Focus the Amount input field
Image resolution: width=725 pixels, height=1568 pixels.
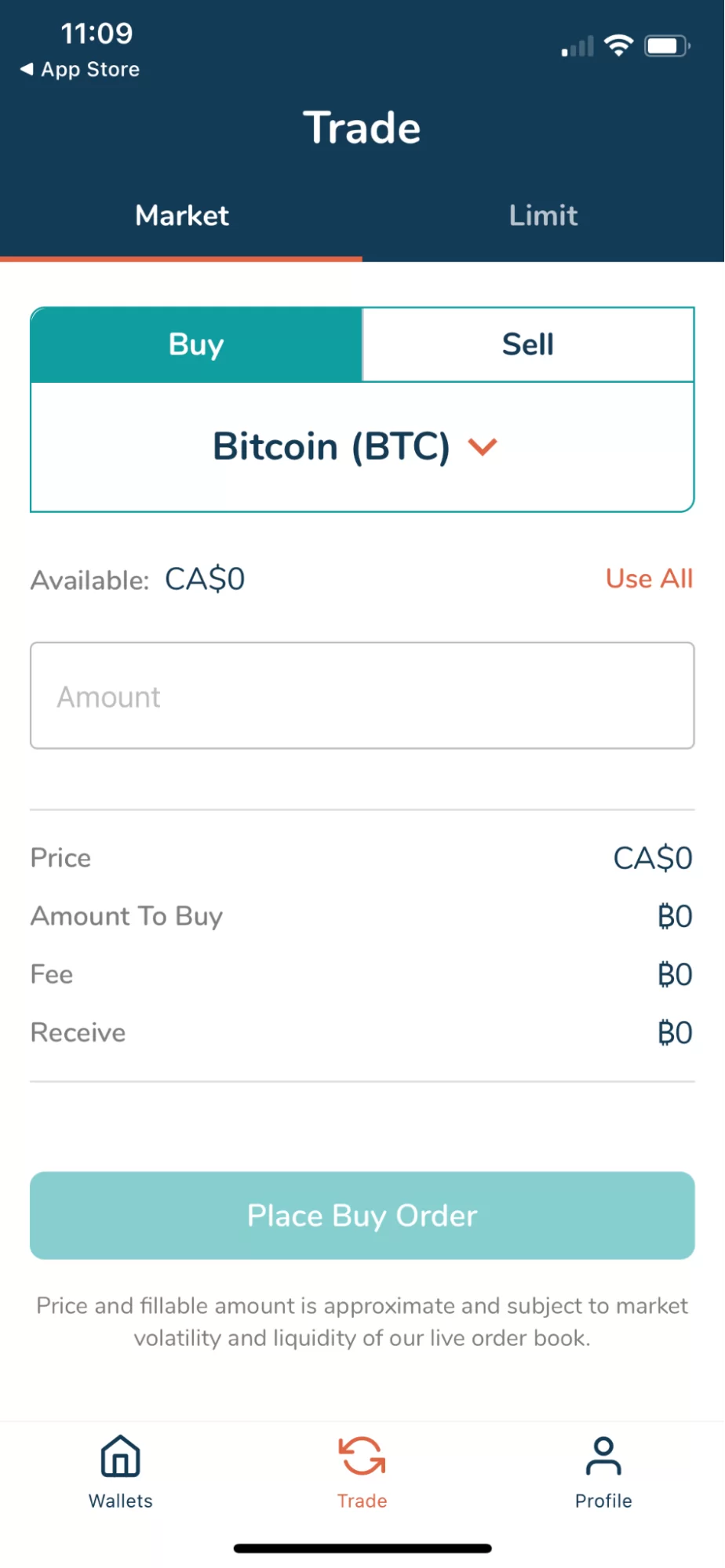pyautogui.click(x=362, y=696)
